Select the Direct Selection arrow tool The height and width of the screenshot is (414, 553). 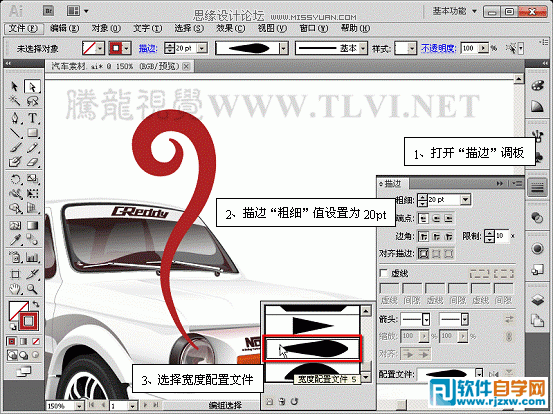point(32,86)
